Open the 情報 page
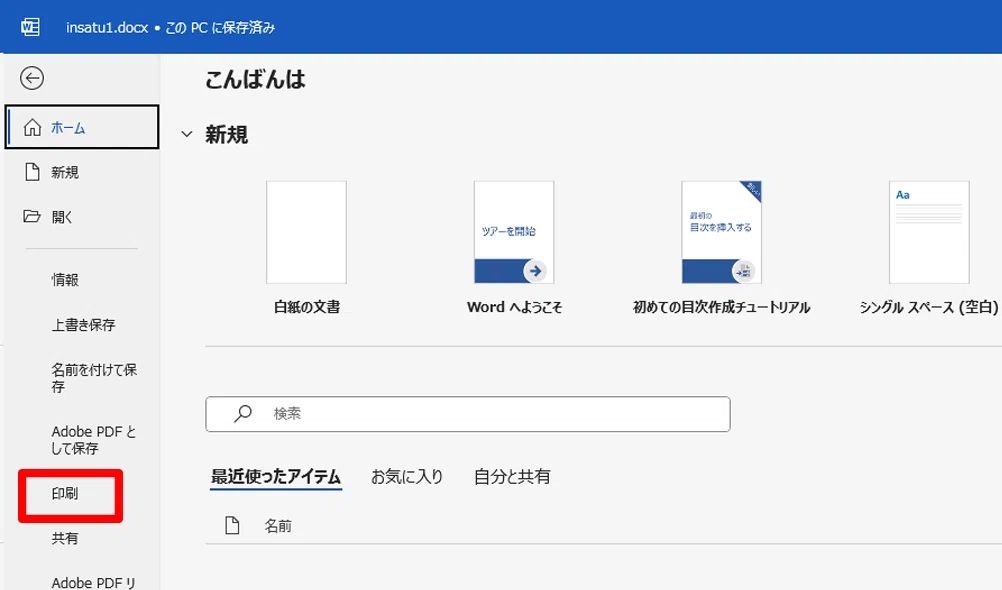Viewport: 1002px width, 590px height. coord(65,280)
